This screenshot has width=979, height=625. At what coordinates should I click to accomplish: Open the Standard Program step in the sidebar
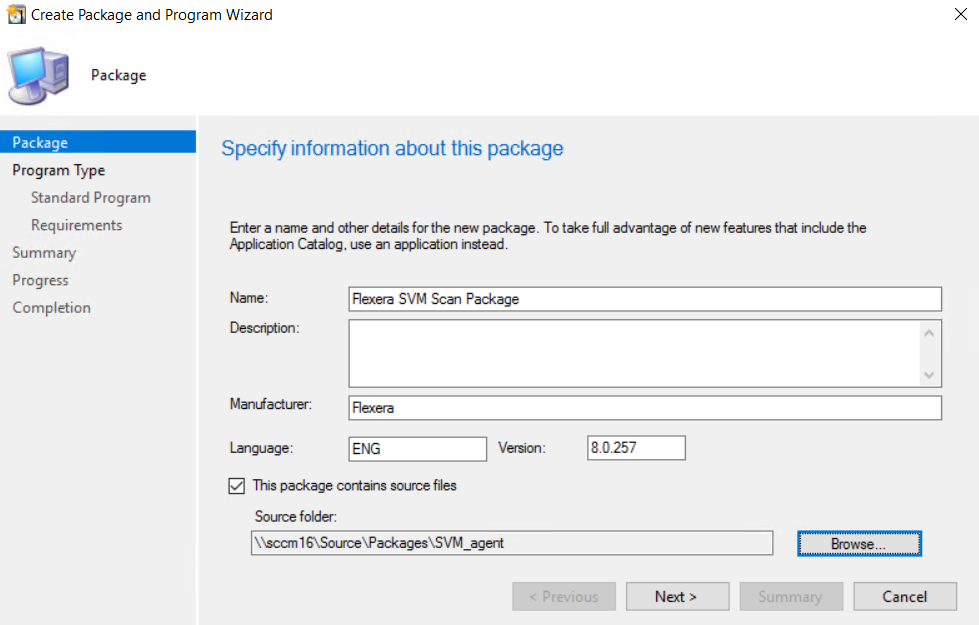90,198
